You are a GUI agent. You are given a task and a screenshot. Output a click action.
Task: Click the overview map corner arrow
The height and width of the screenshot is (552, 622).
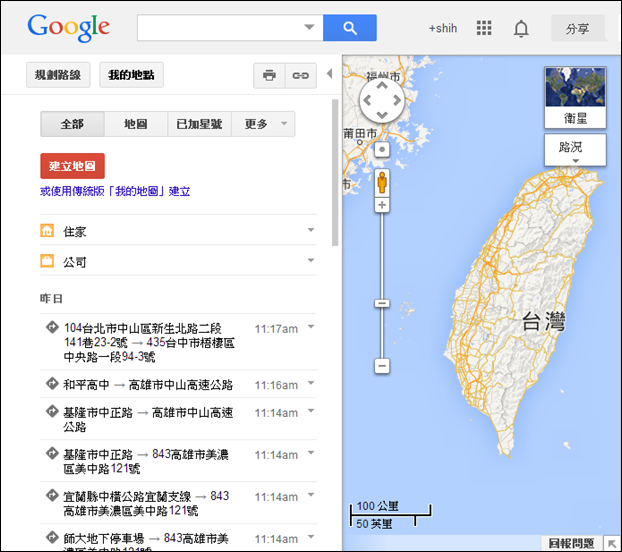click(612, 543)
